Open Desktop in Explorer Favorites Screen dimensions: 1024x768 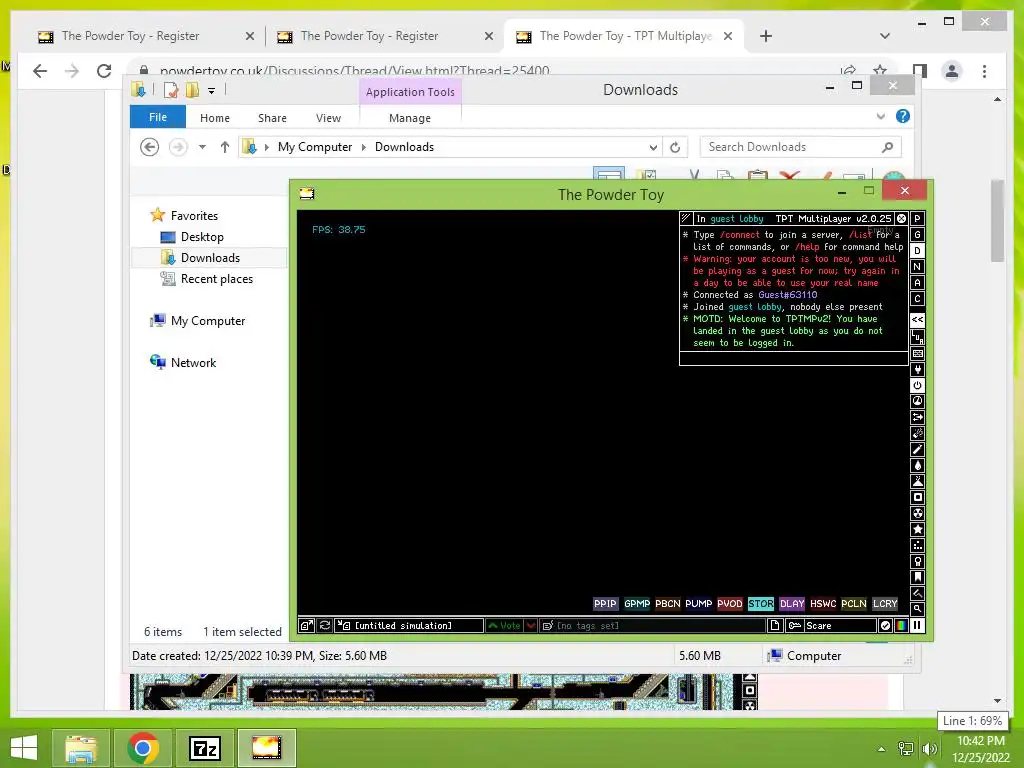pos(202,237)
